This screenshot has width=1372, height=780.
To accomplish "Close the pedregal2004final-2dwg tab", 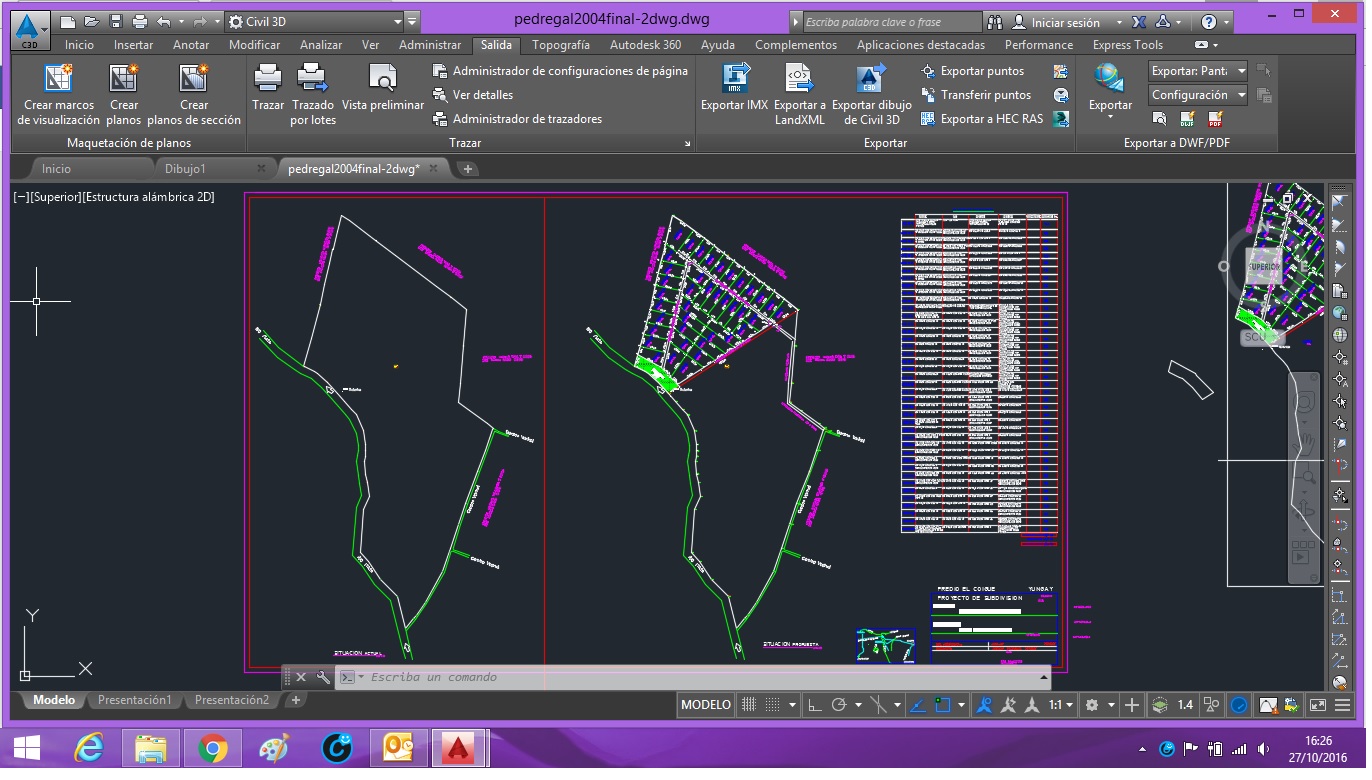I will point(433,169).
